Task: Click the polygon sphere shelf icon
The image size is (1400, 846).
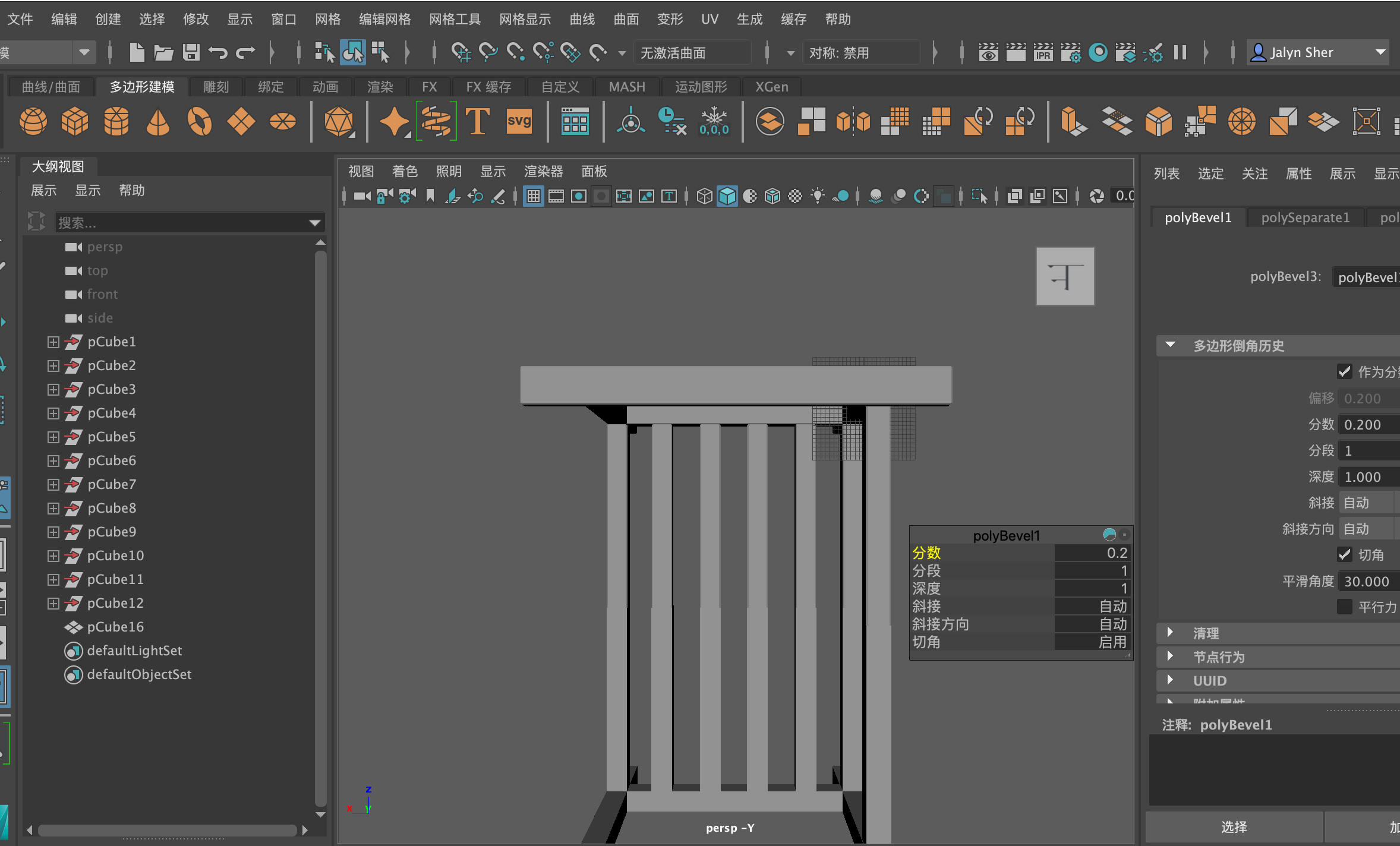Action: (x=33, y=121)
